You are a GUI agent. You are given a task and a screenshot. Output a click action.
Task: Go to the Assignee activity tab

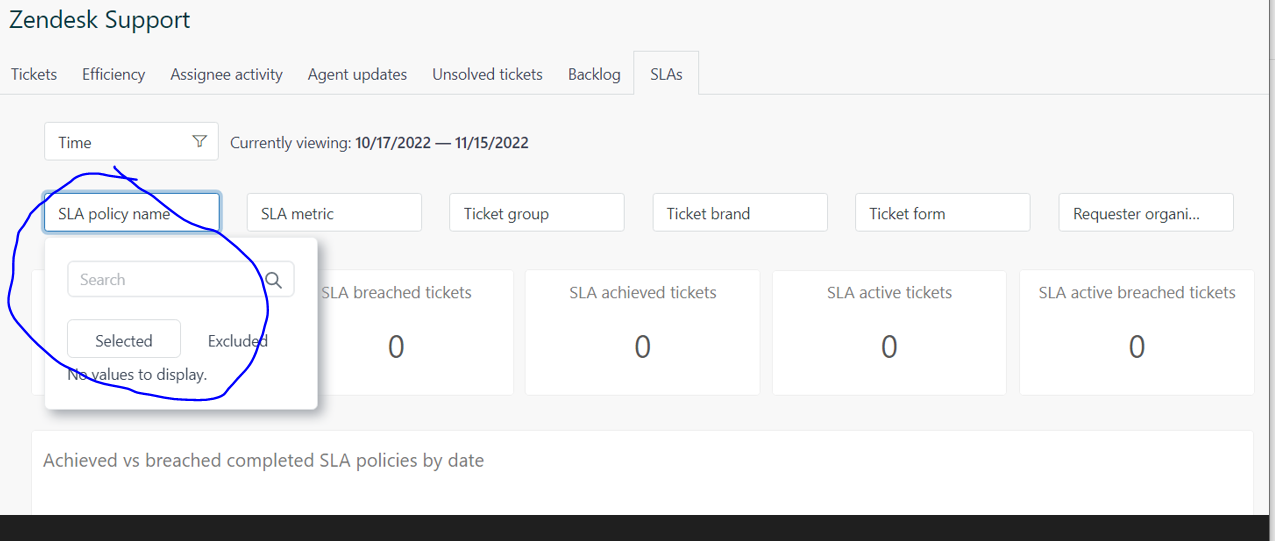click(226, 74)
